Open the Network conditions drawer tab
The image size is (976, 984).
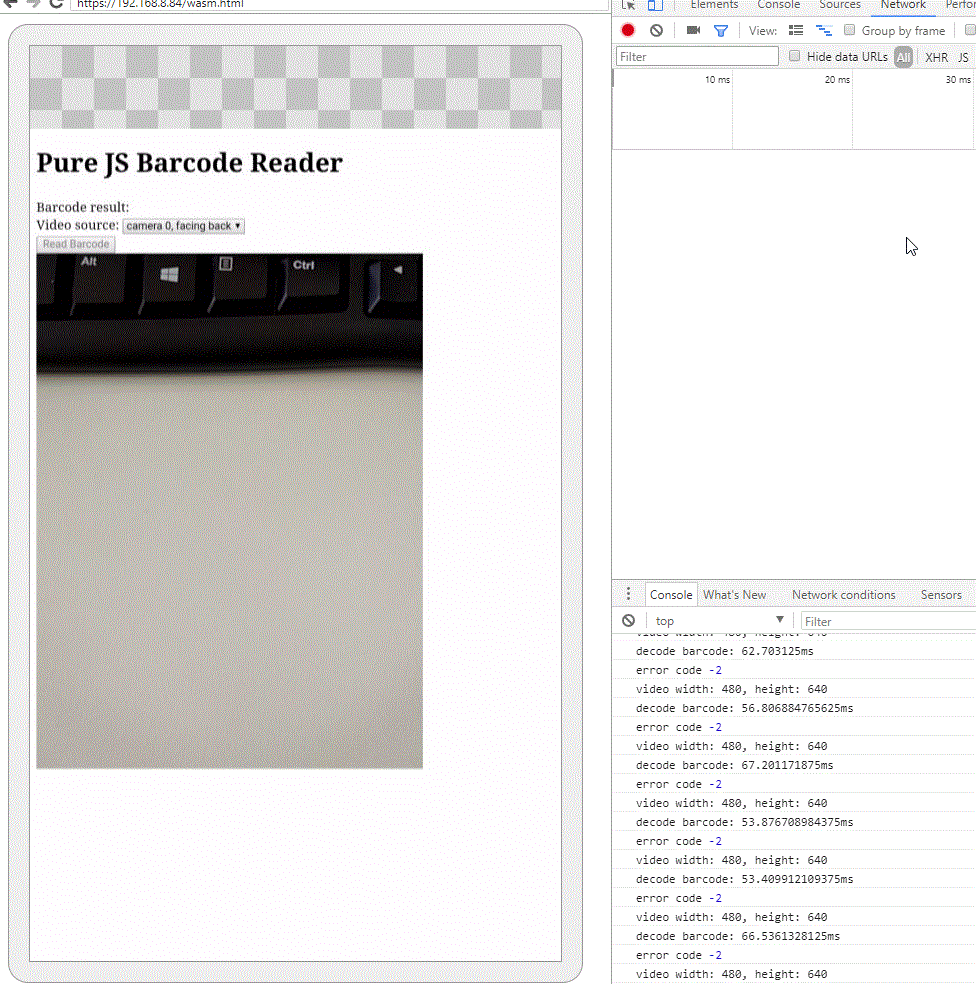tap(843, 595)
